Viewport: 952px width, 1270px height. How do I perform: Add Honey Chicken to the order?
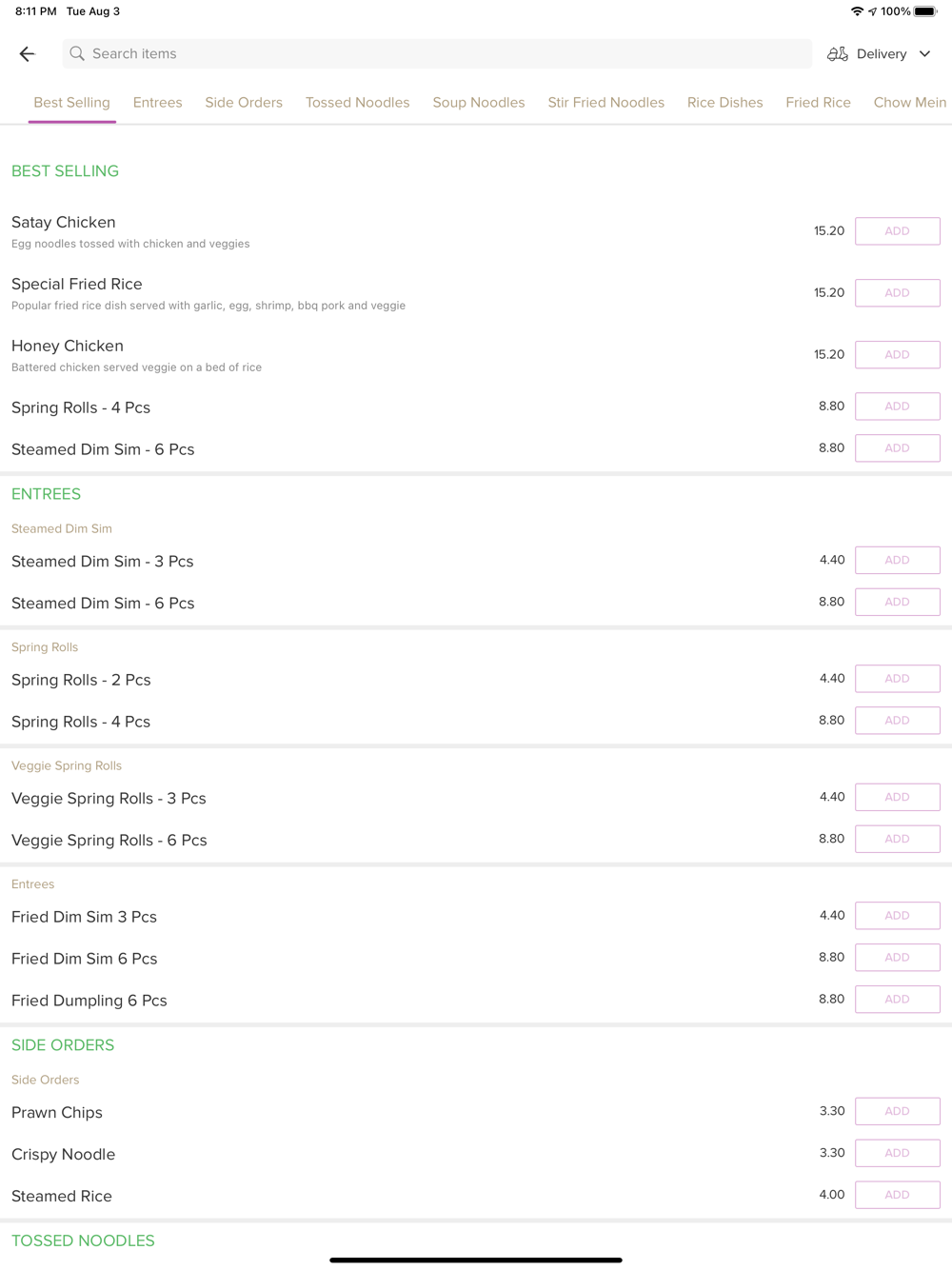[x=897, y=355]
